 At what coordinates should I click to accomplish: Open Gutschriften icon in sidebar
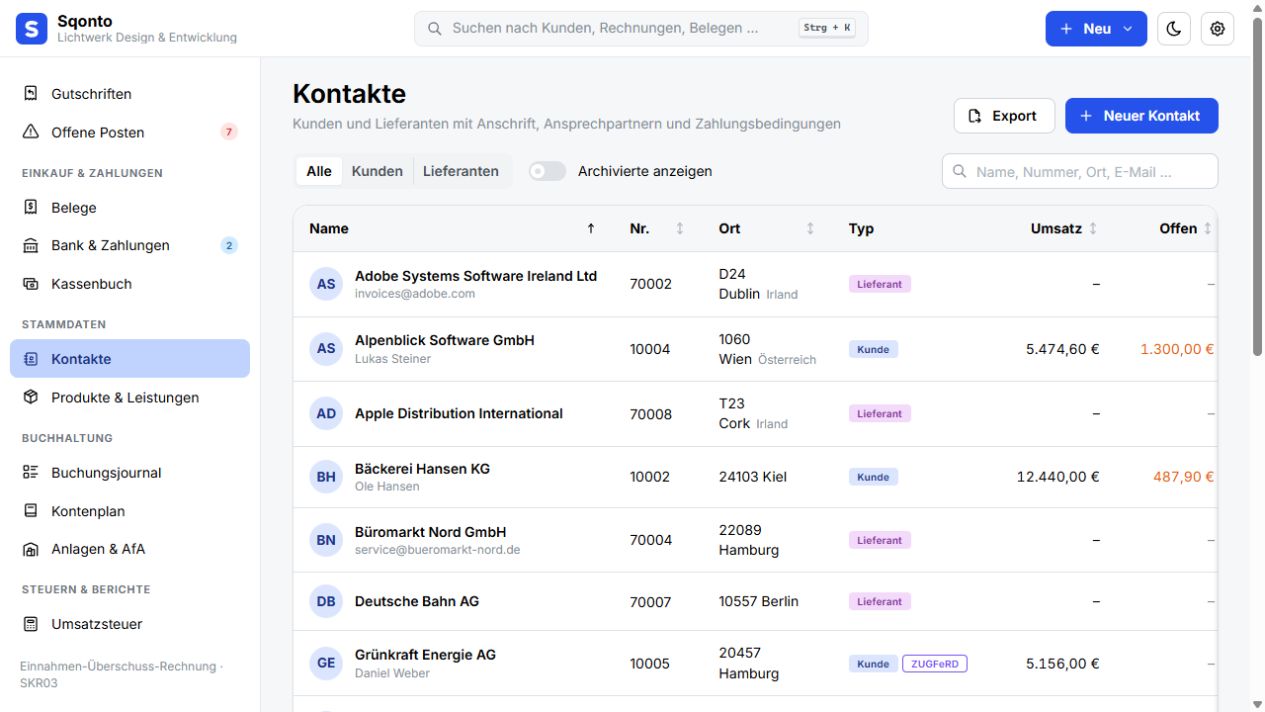click(x=31, y=93)
